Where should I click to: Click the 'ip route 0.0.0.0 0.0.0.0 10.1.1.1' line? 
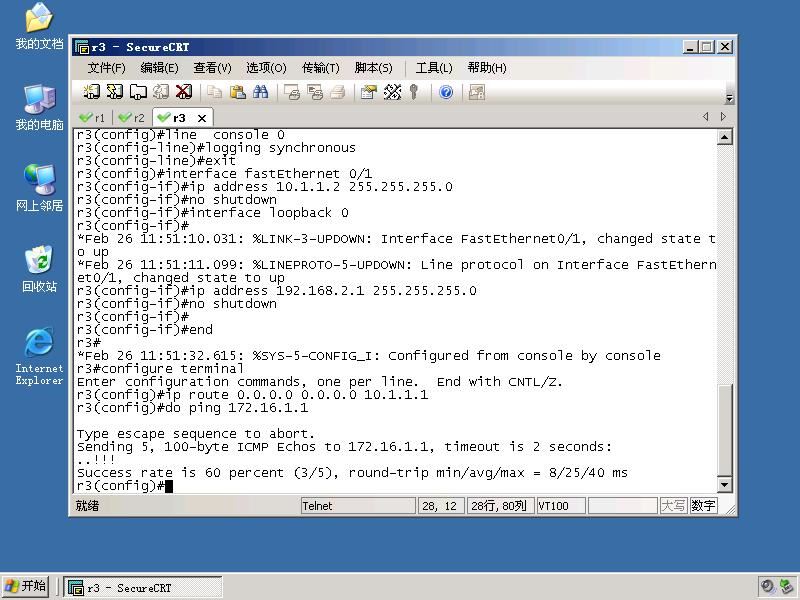pos(253,395)
